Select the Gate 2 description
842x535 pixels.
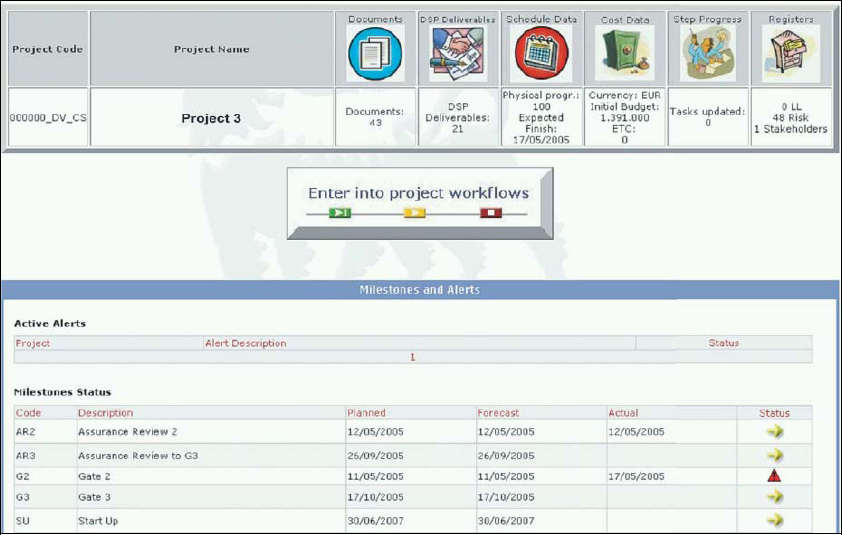pos(95,476)
